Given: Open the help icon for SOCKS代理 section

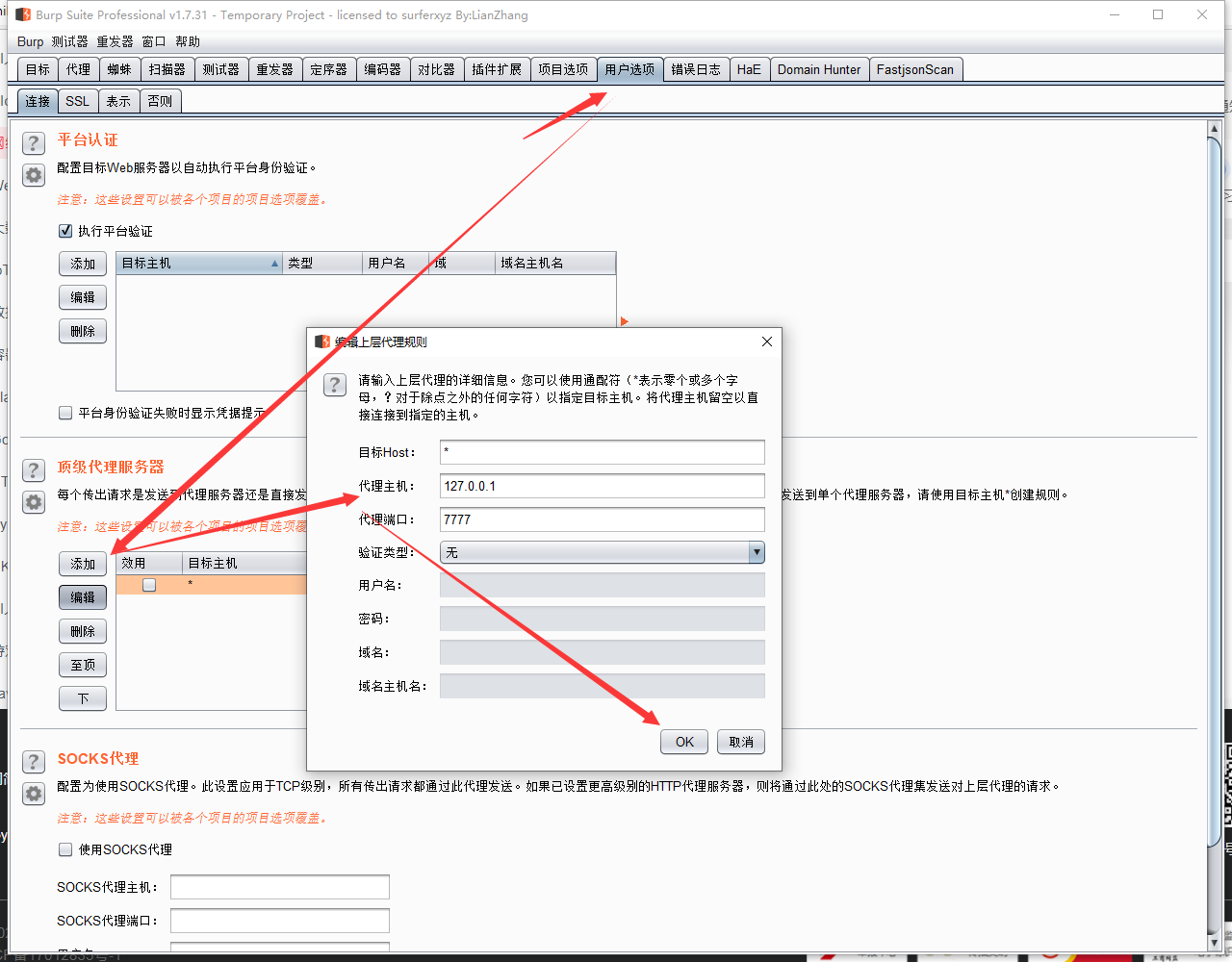Looking at the screenshot, I should tap(34, 762).
